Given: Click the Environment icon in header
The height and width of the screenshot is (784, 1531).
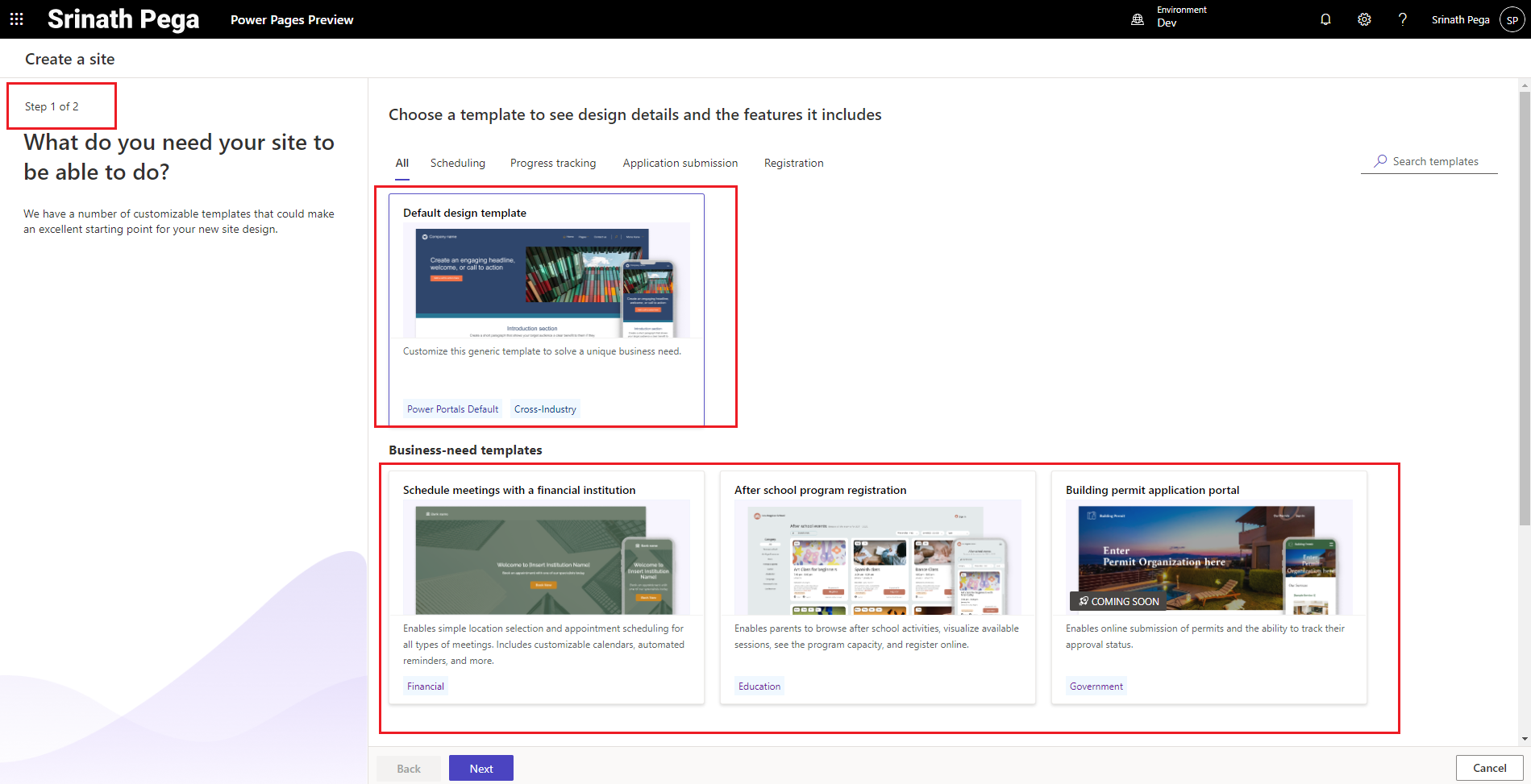Looking at the screenshot, I should click(1138, 19).
